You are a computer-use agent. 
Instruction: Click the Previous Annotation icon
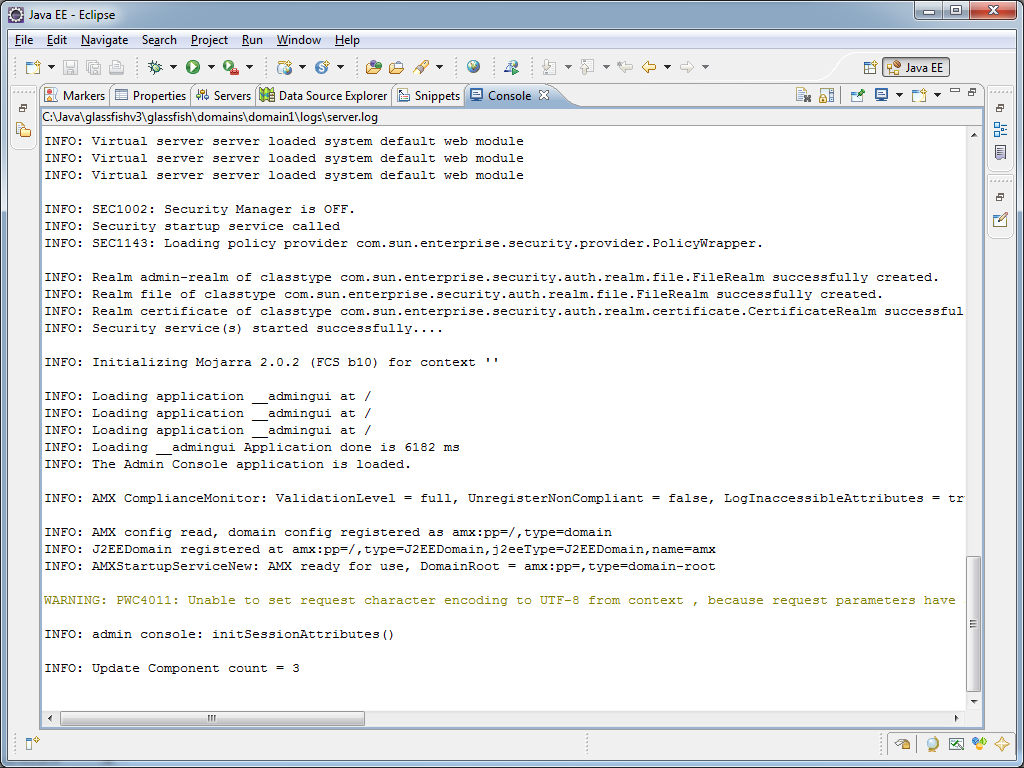point(587,67)
